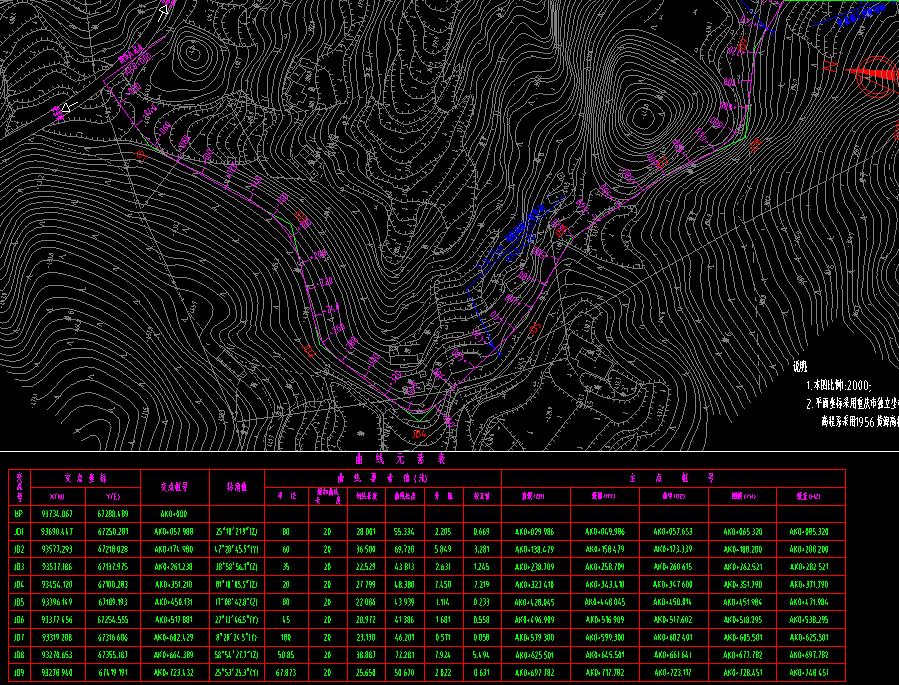Select the "说明" notes heading
The width and height of the screenshot is (899, 685).
[800, 366]
